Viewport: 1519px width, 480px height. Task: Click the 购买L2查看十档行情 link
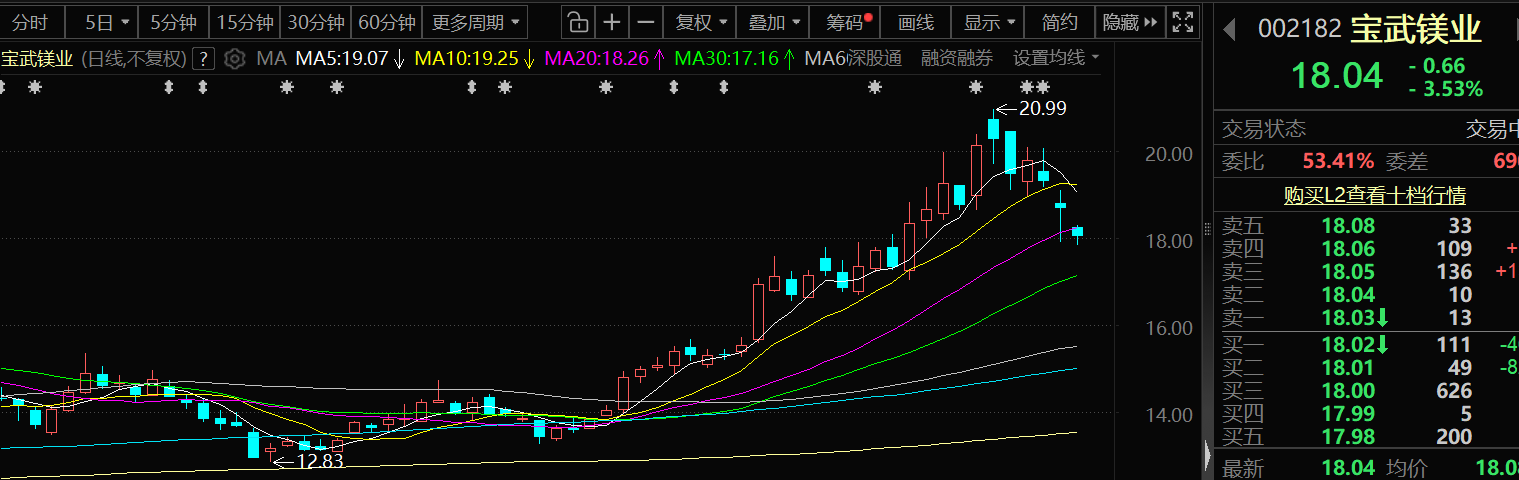pos(1374,195)
